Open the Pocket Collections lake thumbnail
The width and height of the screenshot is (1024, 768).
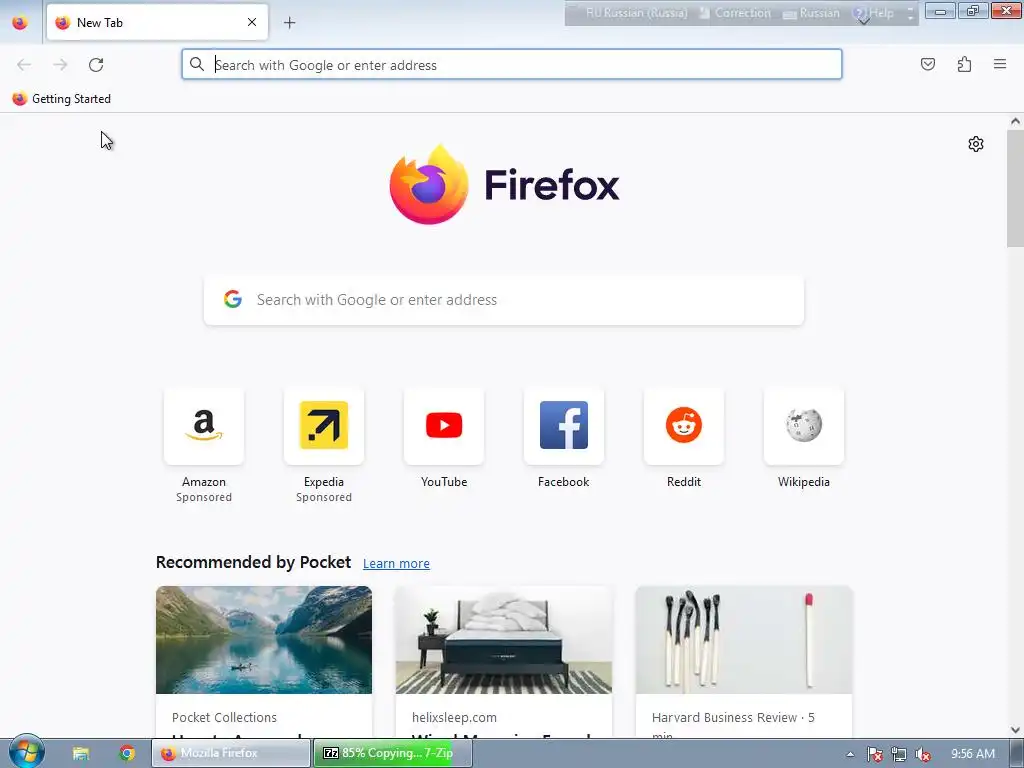point(264,640)
